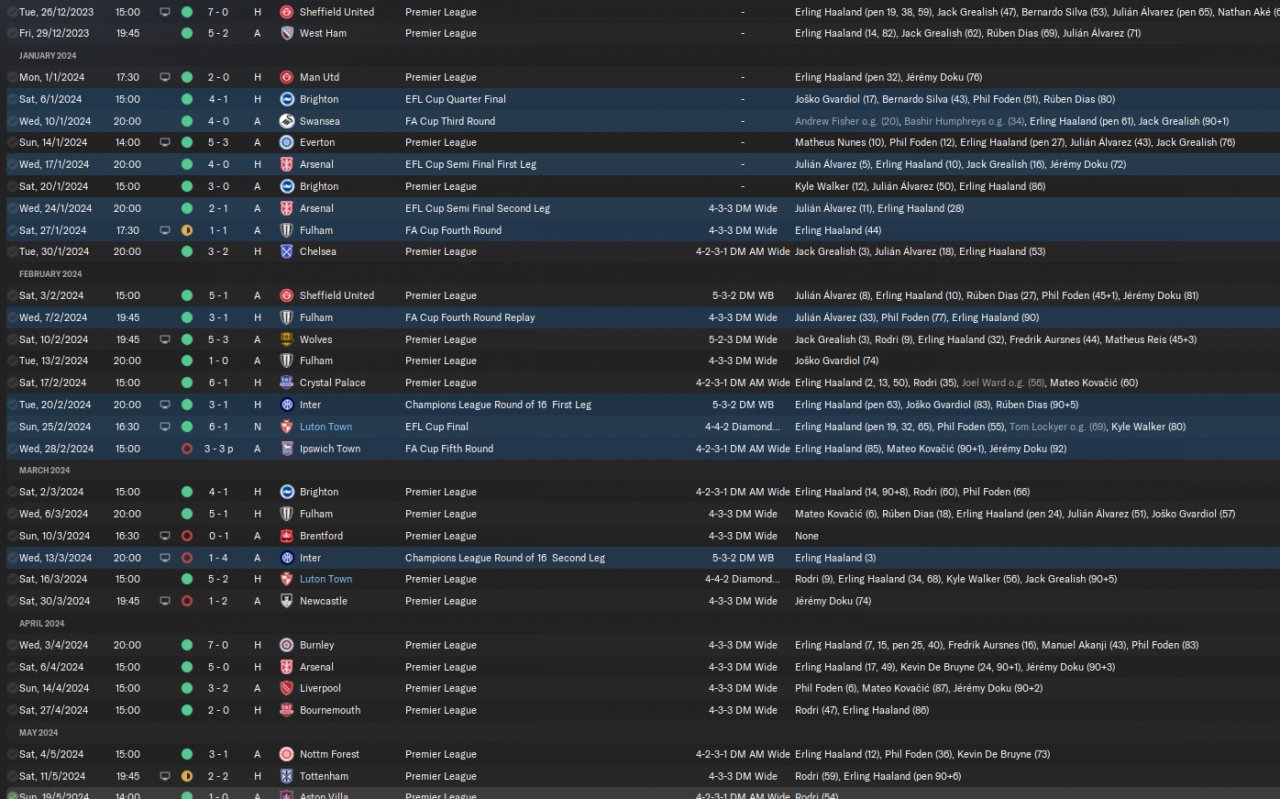
Task: Select the Burnley club badge
Action: [x=287, y=645]
